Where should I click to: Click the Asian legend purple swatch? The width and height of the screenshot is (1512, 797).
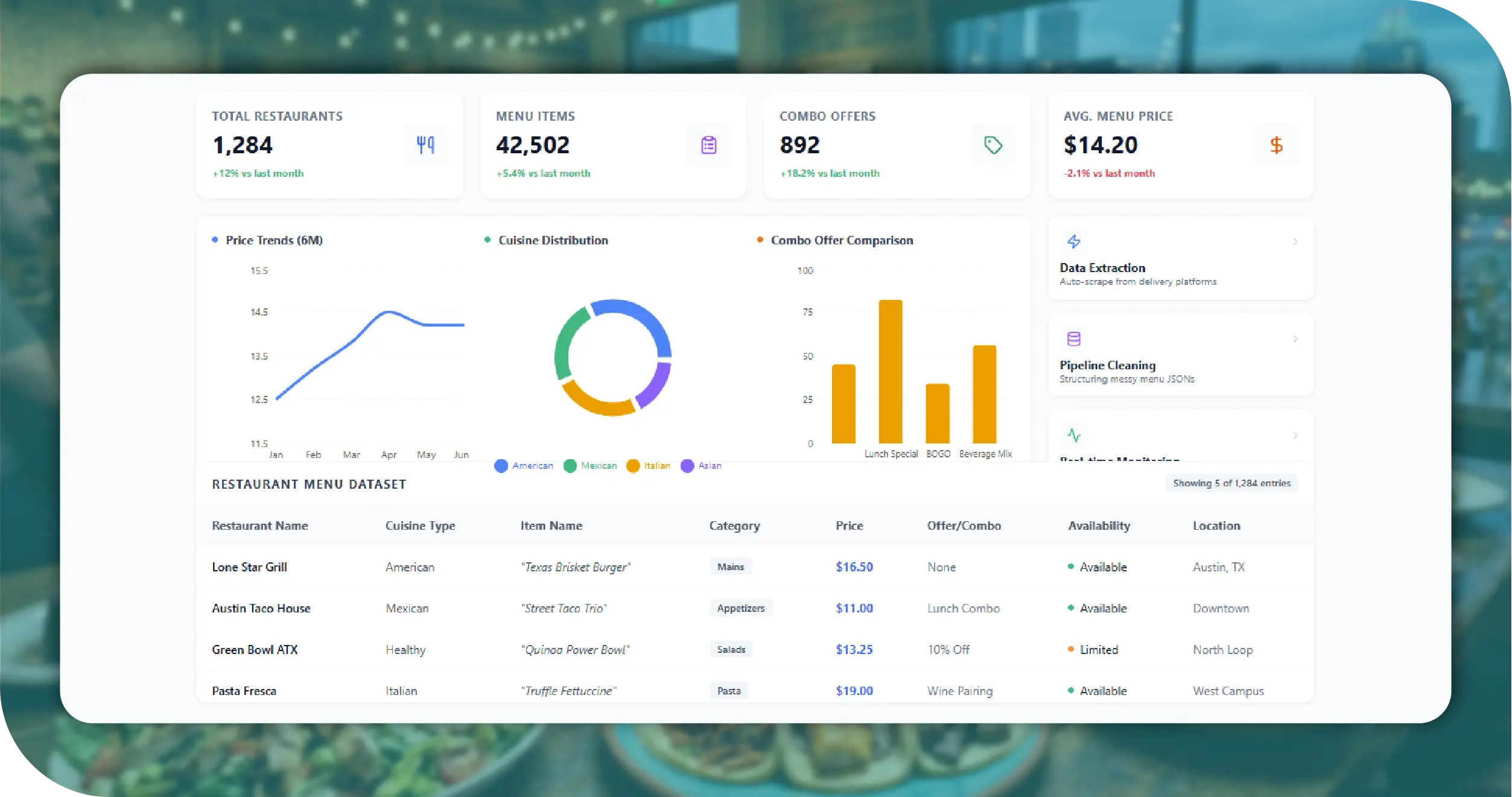point(687,466)
